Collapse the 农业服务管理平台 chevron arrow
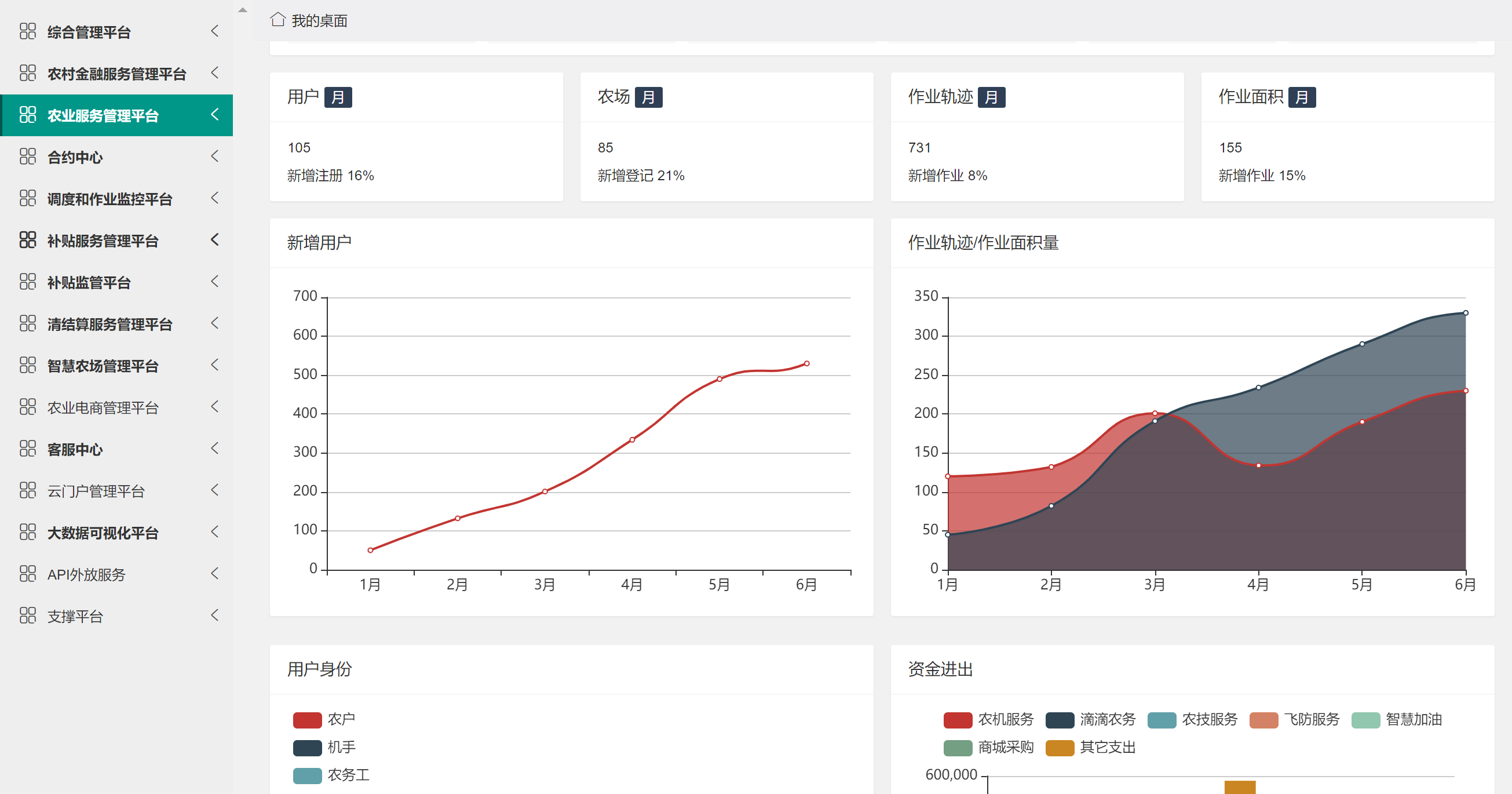Viewport: 1512px width, 794px height. pyautogui.click(x=215, y=115)
